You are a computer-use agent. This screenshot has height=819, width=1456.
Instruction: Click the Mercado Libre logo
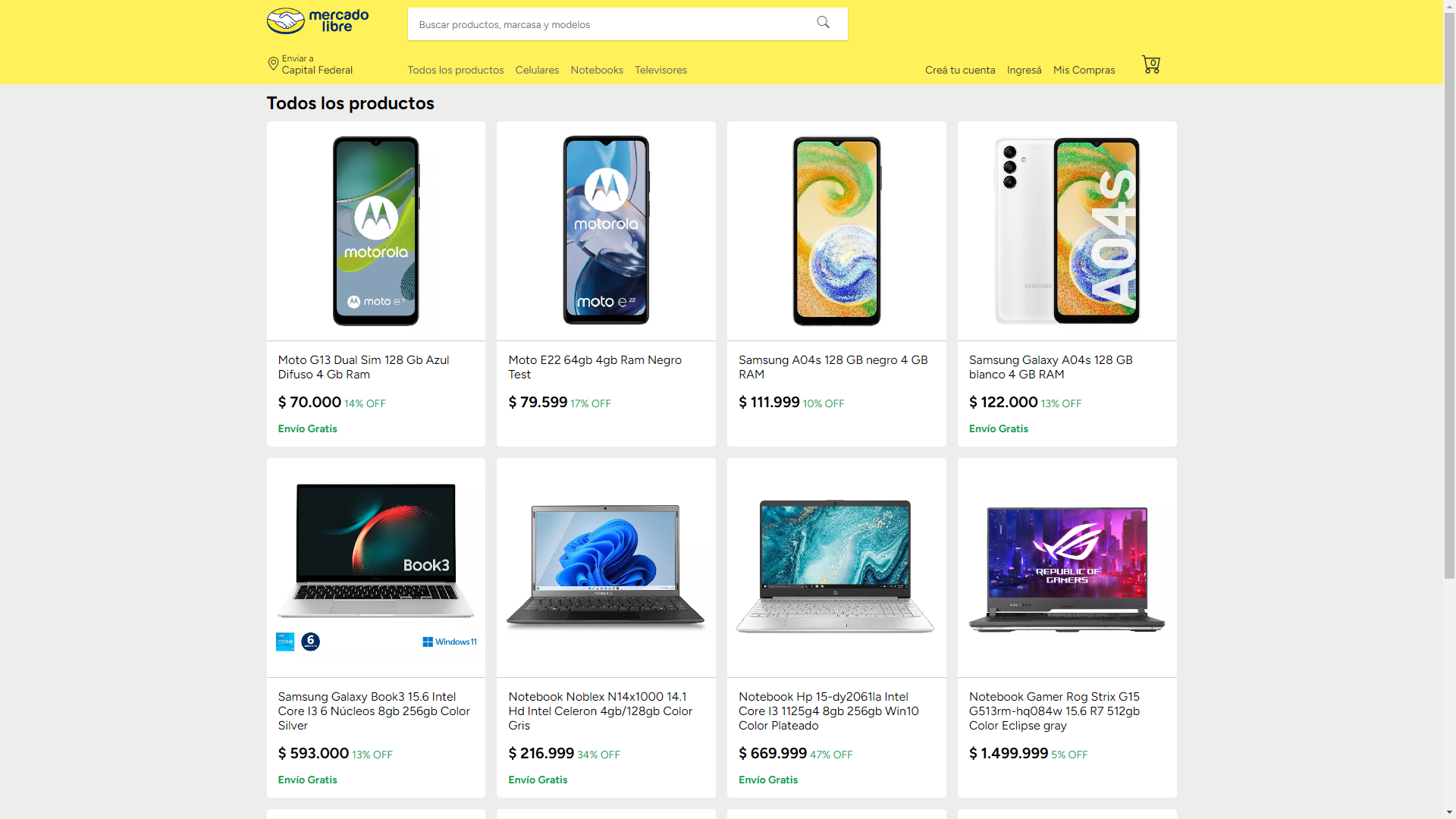(x=318, y=21)
